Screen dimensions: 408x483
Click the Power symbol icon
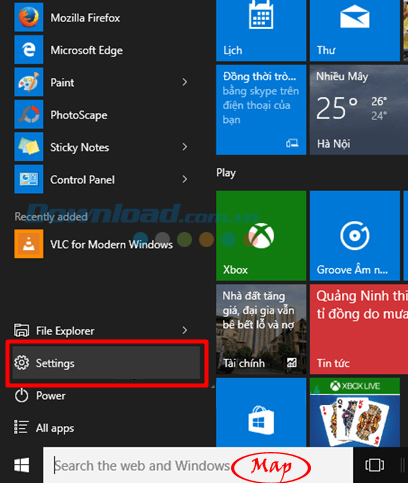[22, 396]
